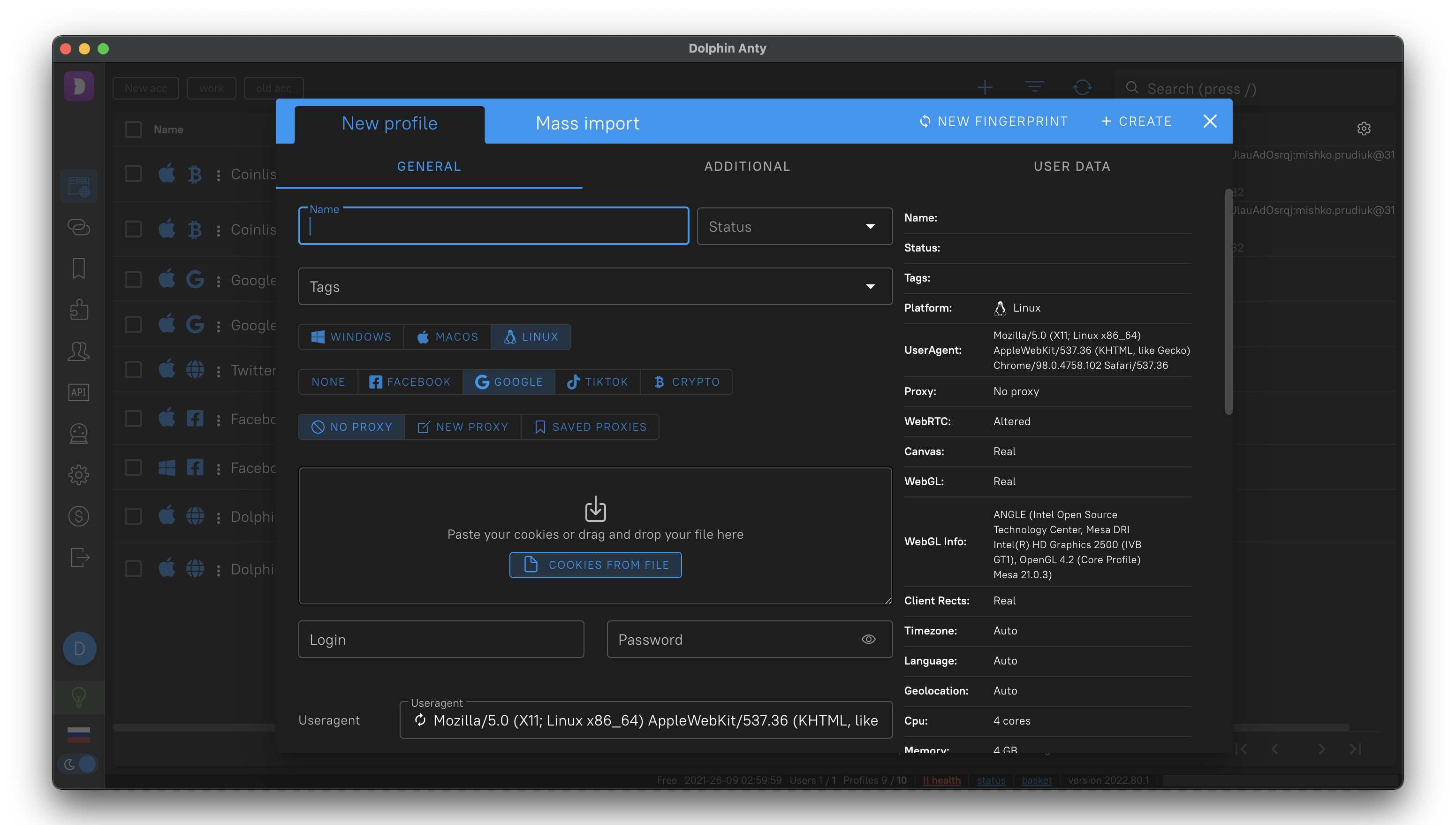Click the language flag icon
Image resolution: width=1456 pixels, height=825 pixels.
point(79,734)
